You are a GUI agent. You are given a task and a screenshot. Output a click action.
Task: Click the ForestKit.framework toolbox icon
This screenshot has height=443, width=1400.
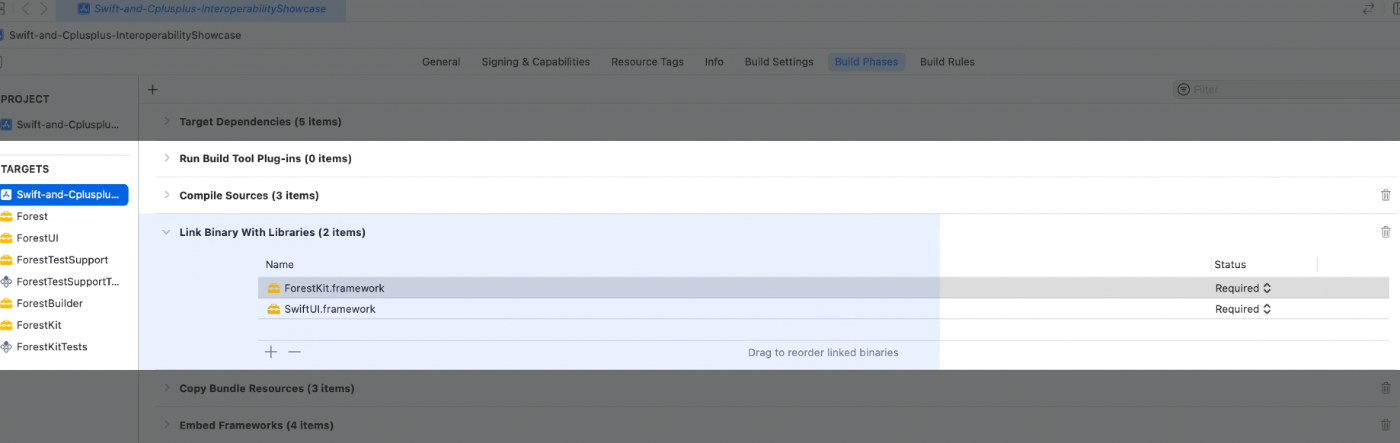pyautogui.click(x=274, y=288)
